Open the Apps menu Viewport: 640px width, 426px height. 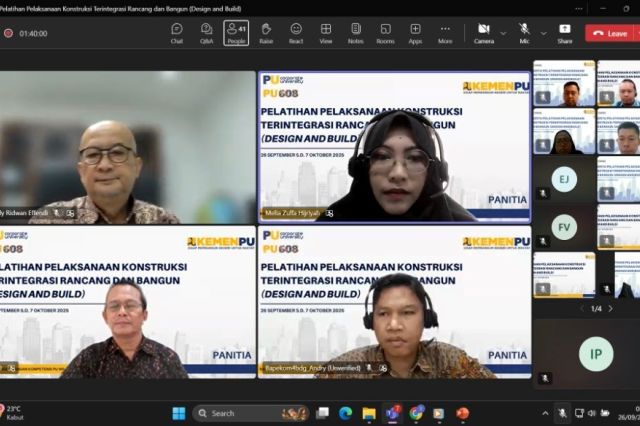coord(415,33)
